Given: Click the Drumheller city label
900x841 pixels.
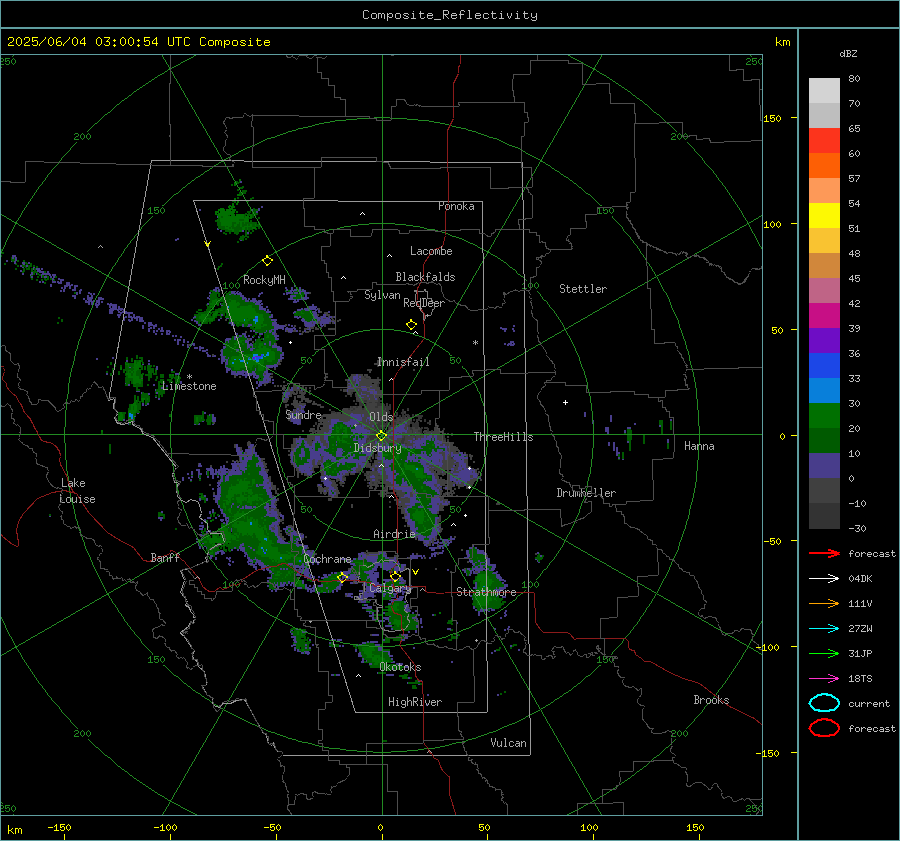Looking at the screenshot, I should click(x=586, y=493).
